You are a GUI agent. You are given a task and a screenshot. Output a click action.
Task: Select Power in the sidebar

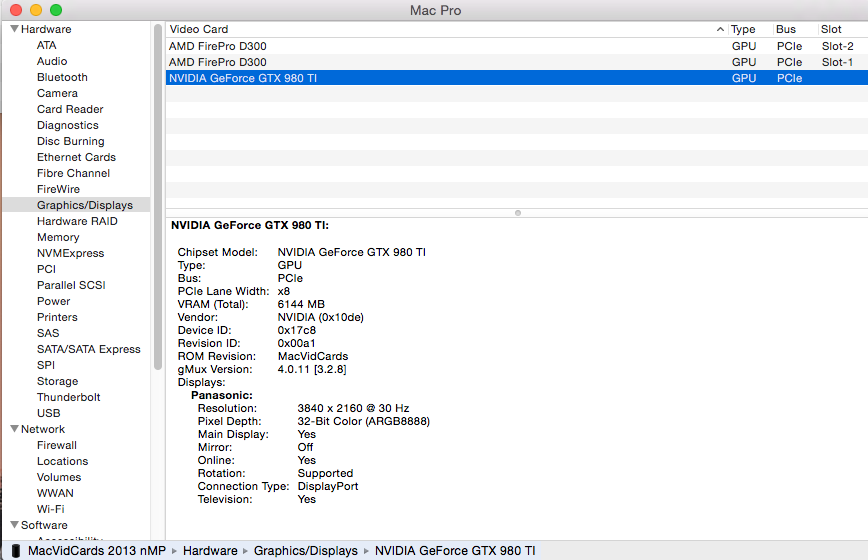click(x=53, y=302)
